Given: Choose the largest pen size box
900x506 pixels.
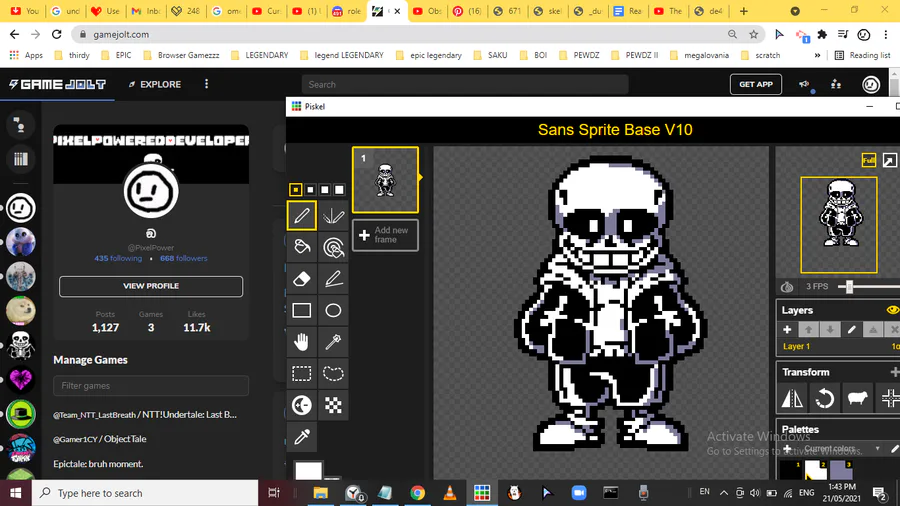Looking at the screenshot, I should pyautogui.click(x=339, y=189).
